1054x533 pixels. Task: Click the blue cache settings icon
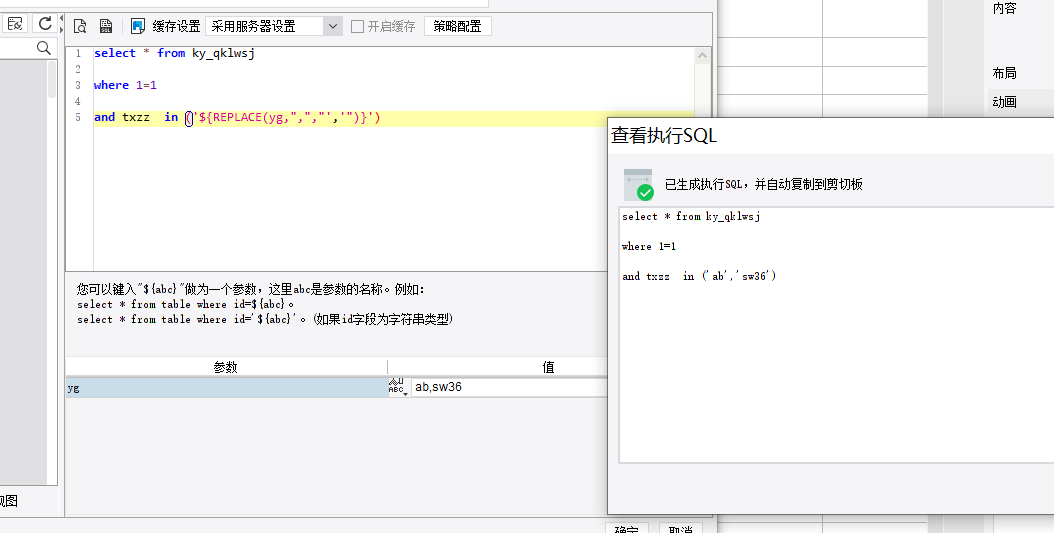(x=138, y=26)
